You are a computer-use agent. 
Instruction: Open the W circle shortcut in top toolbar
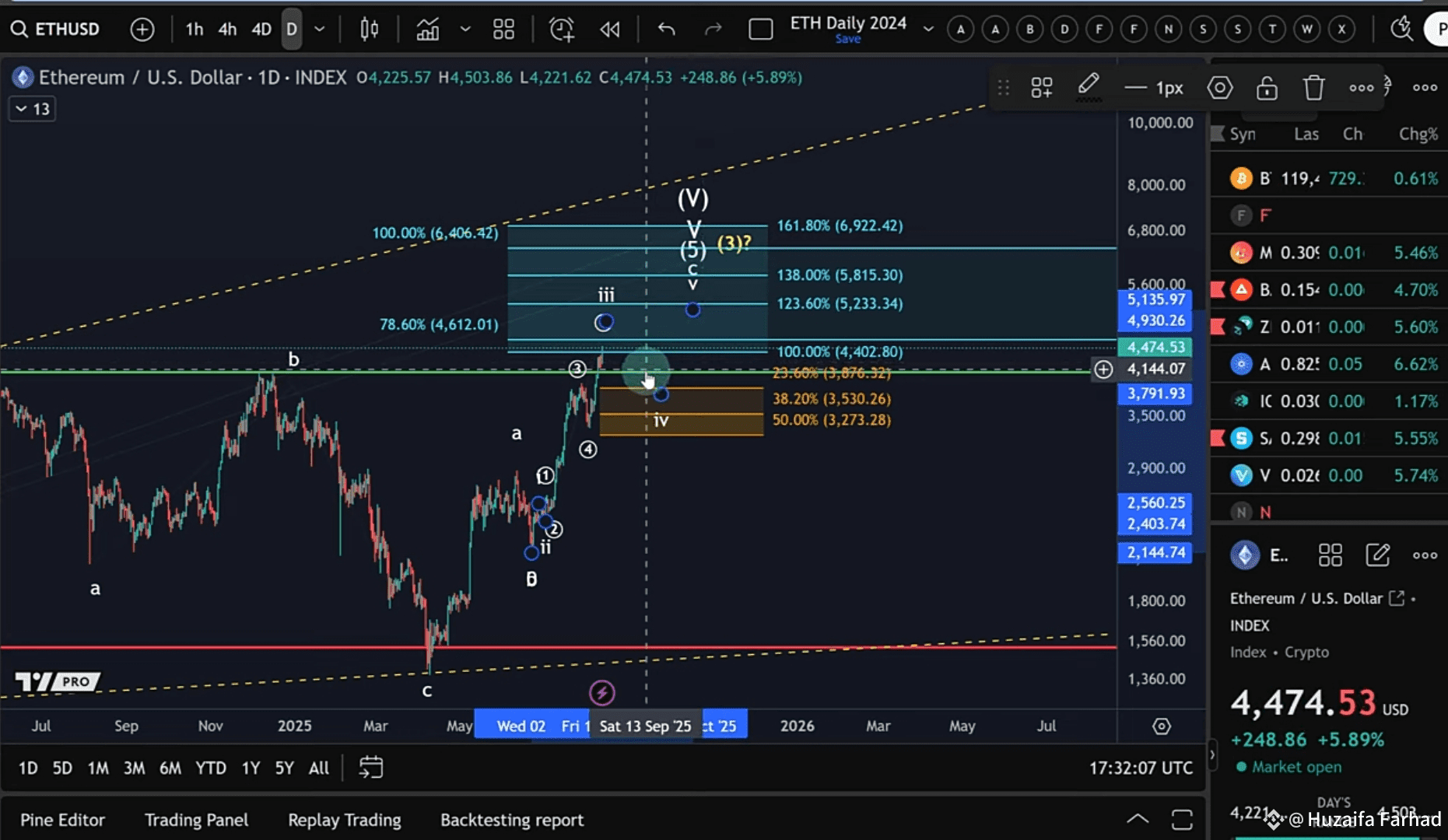point(1306,30)
